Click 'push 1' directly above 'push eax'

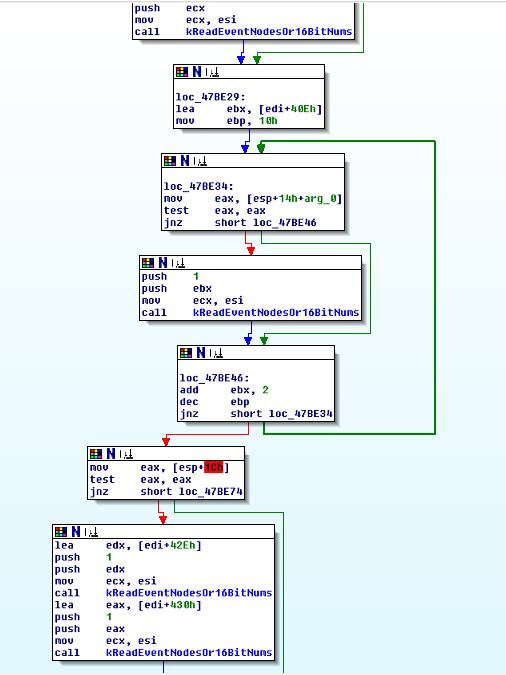tap(83, 617)
